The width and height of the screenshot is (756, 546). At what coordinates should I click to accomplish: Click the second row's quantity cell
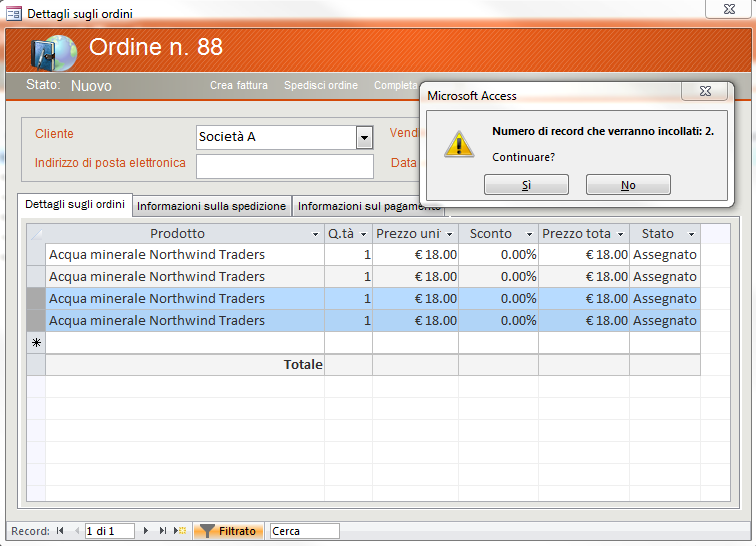coord(349,277)
